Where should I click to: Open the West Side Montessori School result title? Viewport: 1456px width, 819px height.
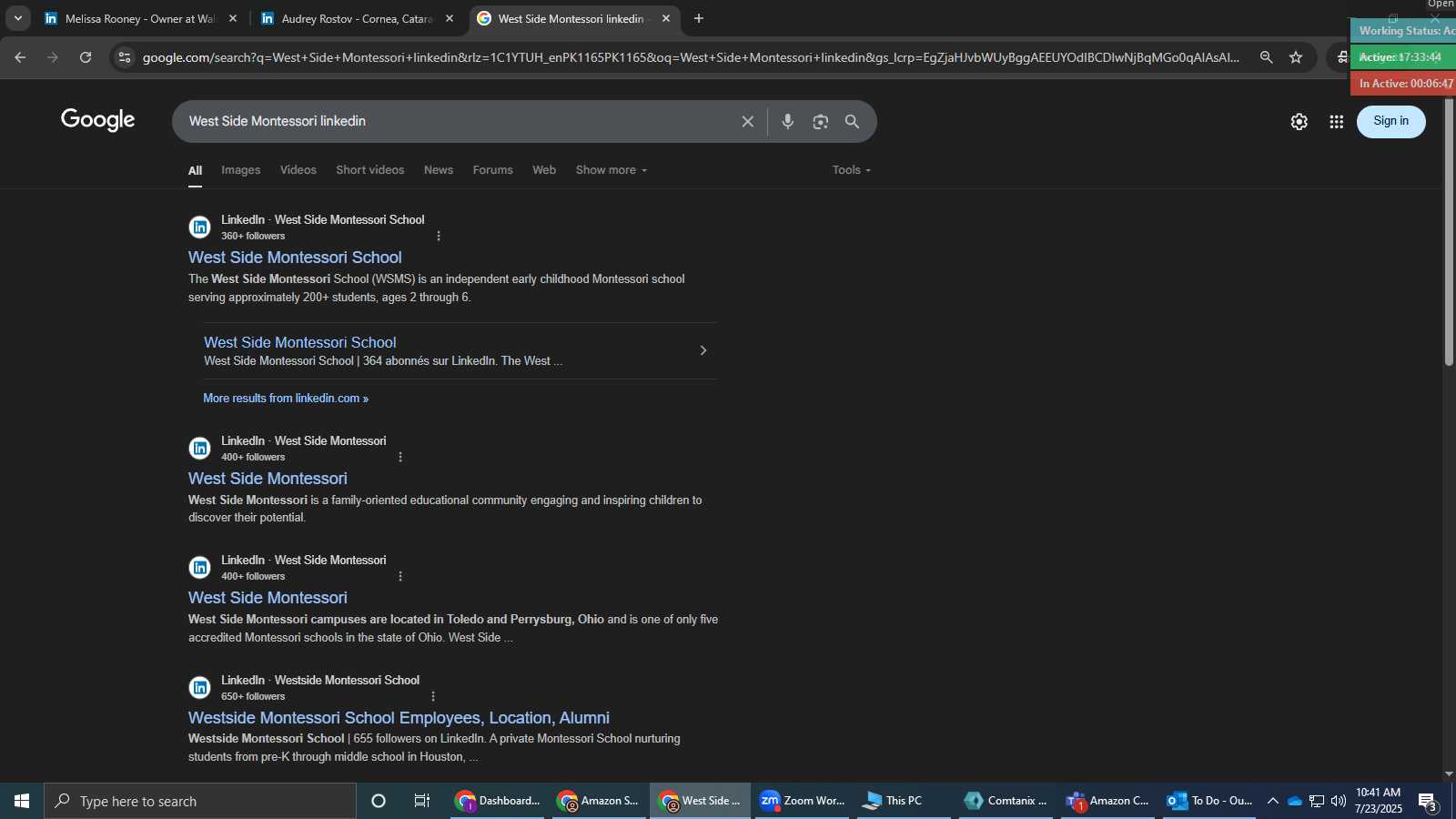point(295,258)
